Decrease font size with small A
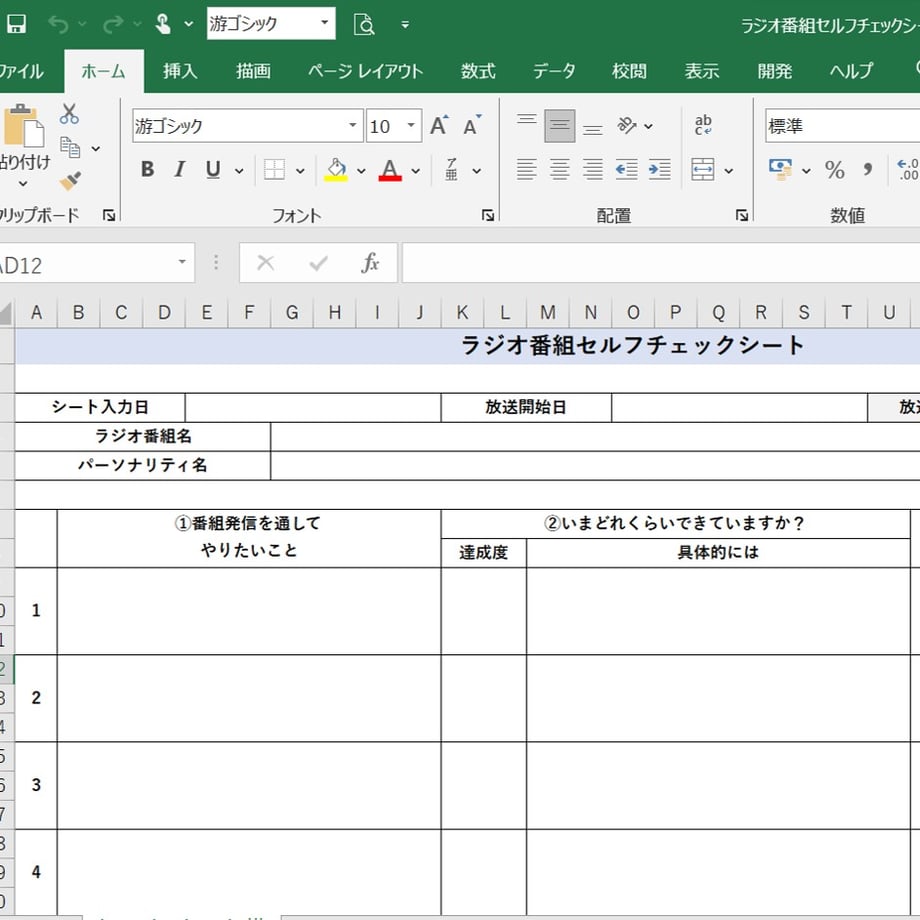 click(x=472, y=125)
